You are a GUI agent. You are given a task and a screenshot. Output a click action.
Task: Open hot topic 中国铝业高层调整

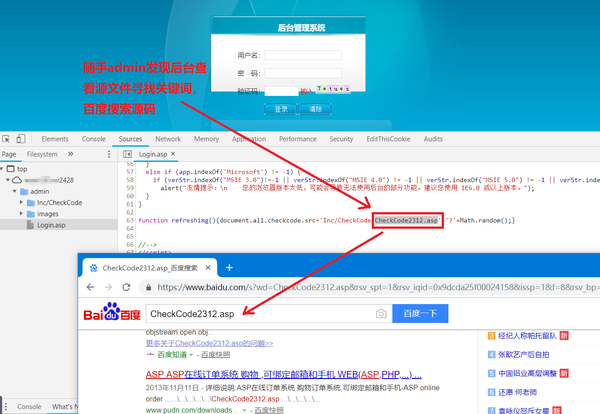pyautogui.click(x=527, y=373)
